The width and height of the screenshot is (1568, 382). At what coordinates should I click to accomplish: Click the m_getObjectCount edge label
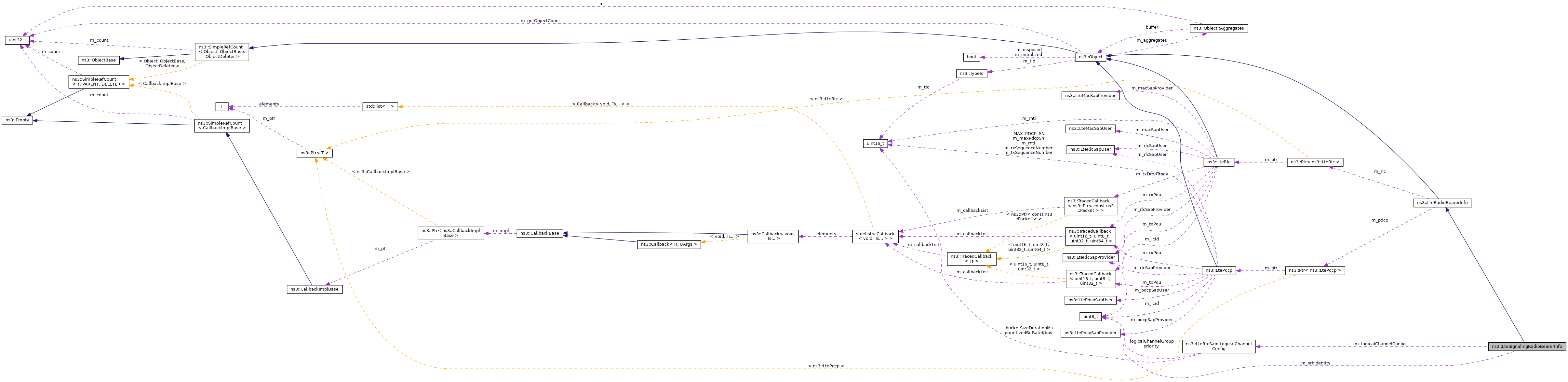[x=540, y=21]
